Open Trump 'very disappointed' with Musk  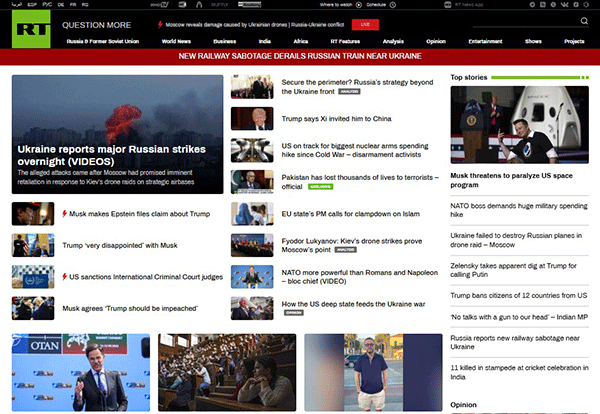pyautogui.click(x=120, y=245)
